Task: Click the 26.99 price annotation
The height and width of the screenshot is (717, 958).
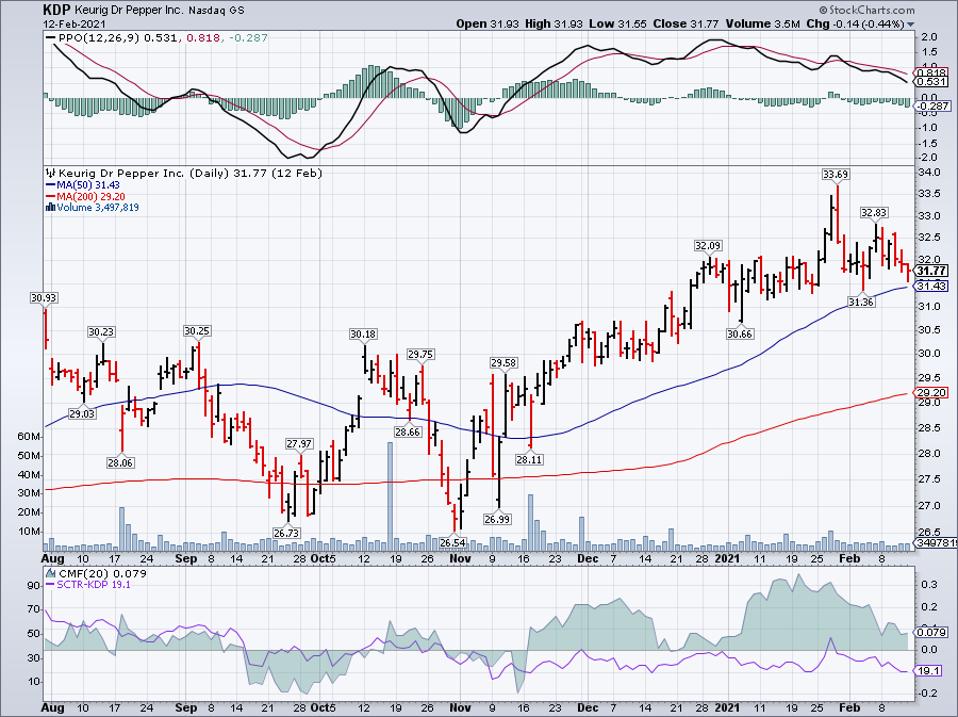Action: (x=497, y=519)
